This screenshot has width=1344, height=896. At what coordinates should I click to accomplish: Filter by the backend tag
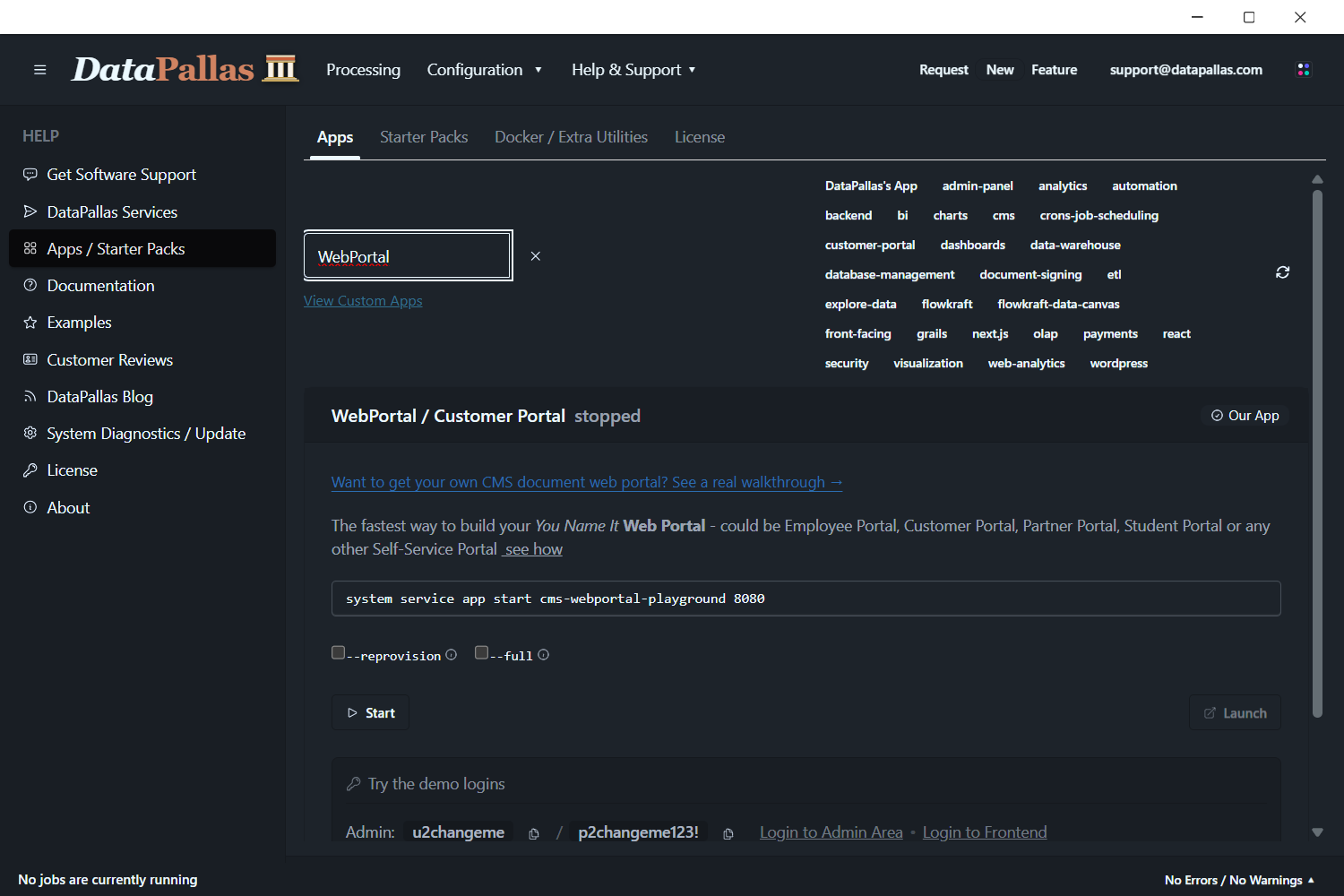pyautogui.click(x=849, y=216)
